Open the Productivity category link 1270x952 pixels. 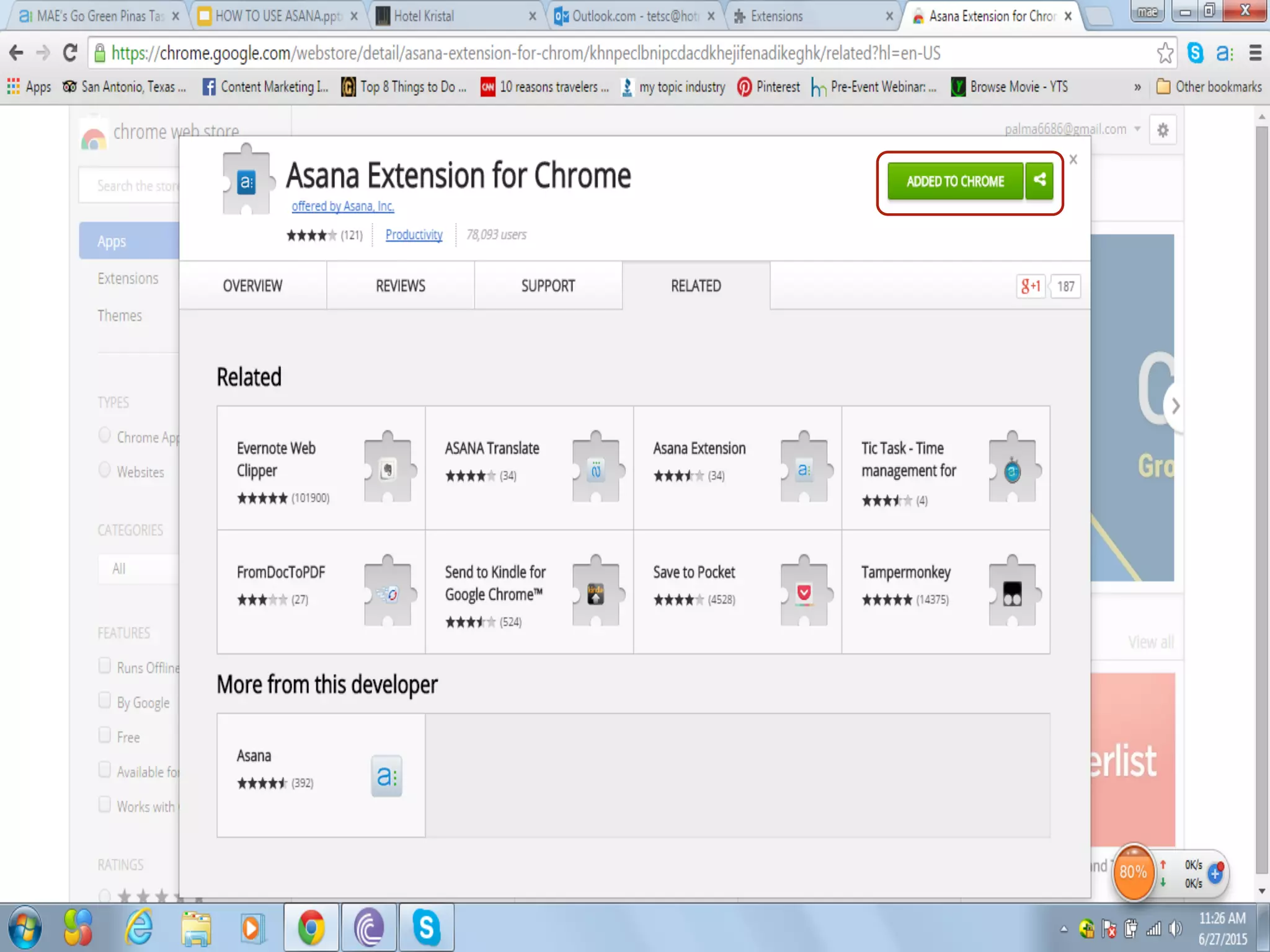click(414, 235)
